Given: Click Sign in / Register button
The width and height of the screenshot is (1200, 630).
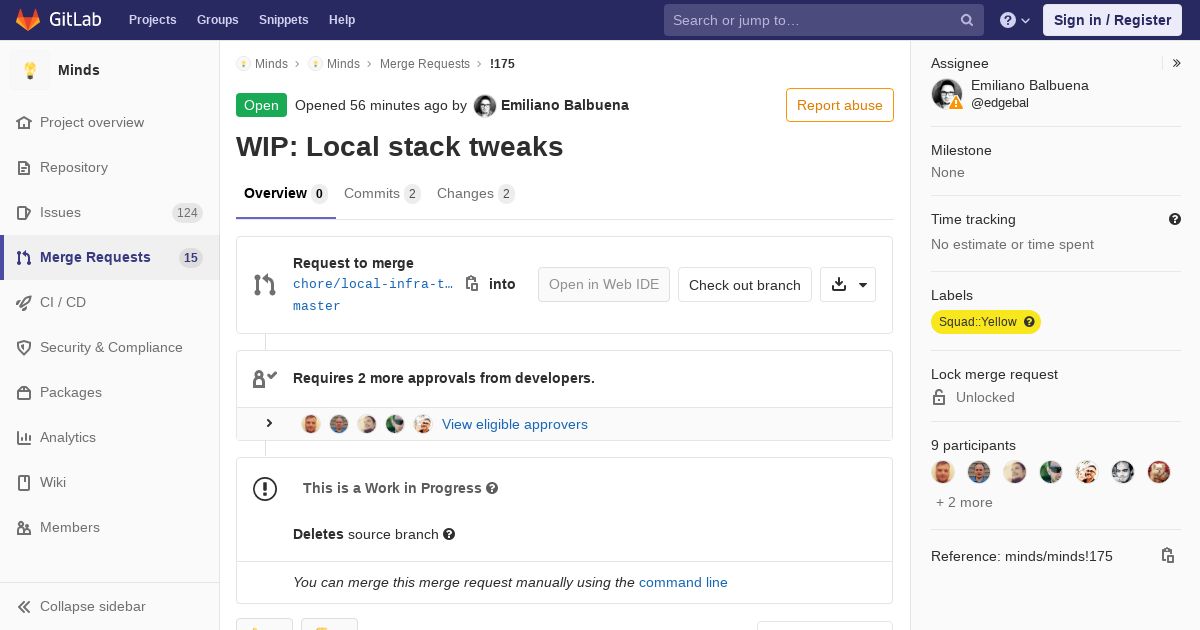Looking at the screenshot, I should point(1112,20).
